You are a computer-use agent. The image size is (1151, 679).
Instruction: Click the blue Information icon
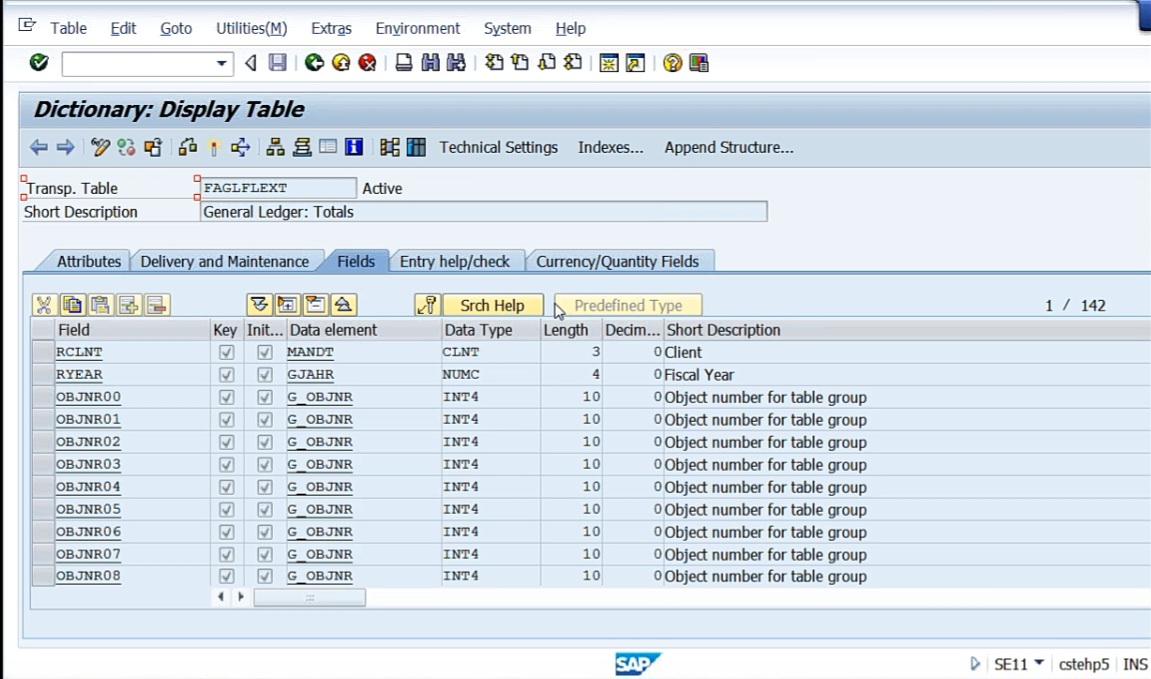click(354, 148)
